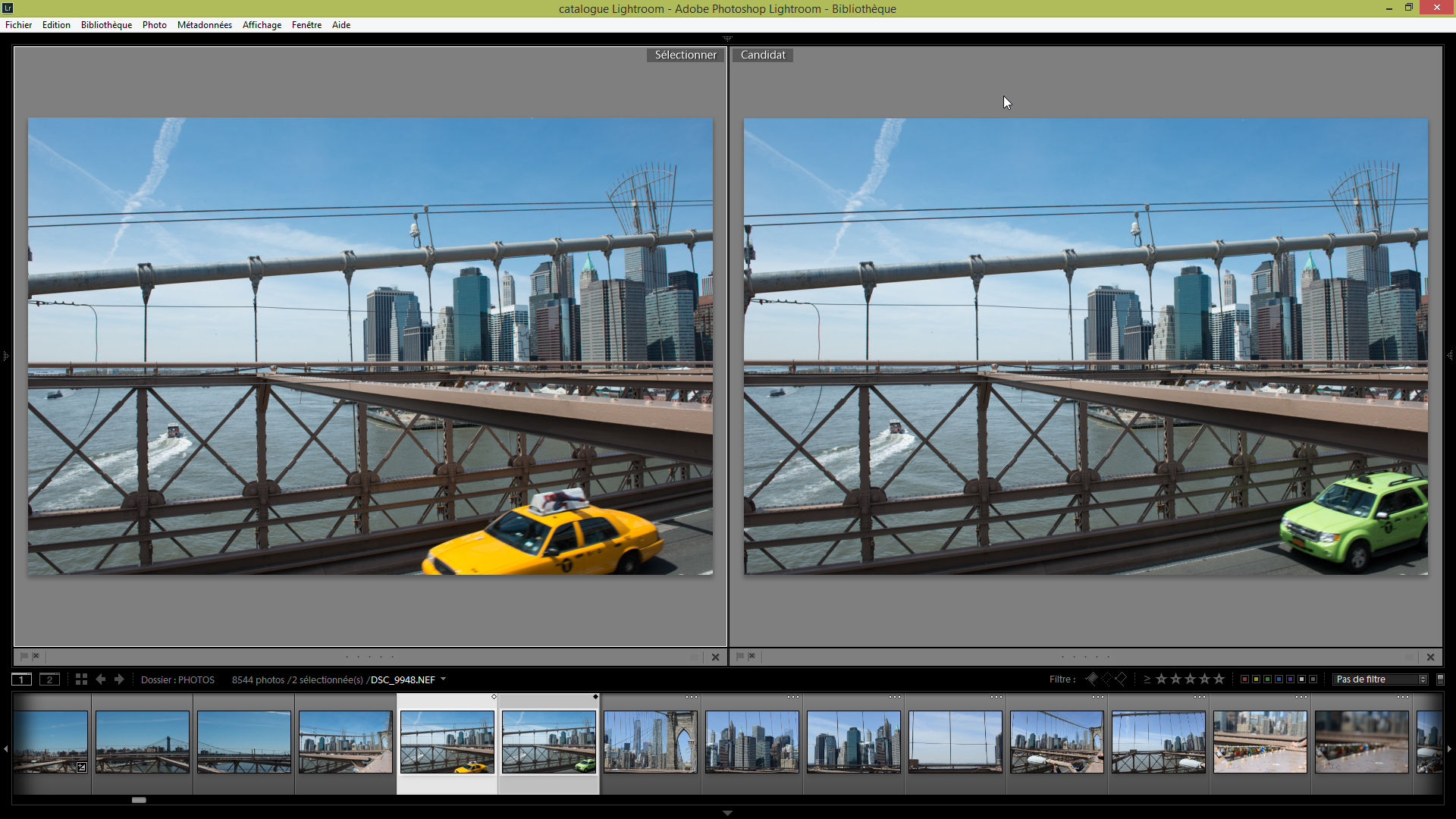Toggle the filter lock switch
1456x819 pixels.
coord(1440,679)
